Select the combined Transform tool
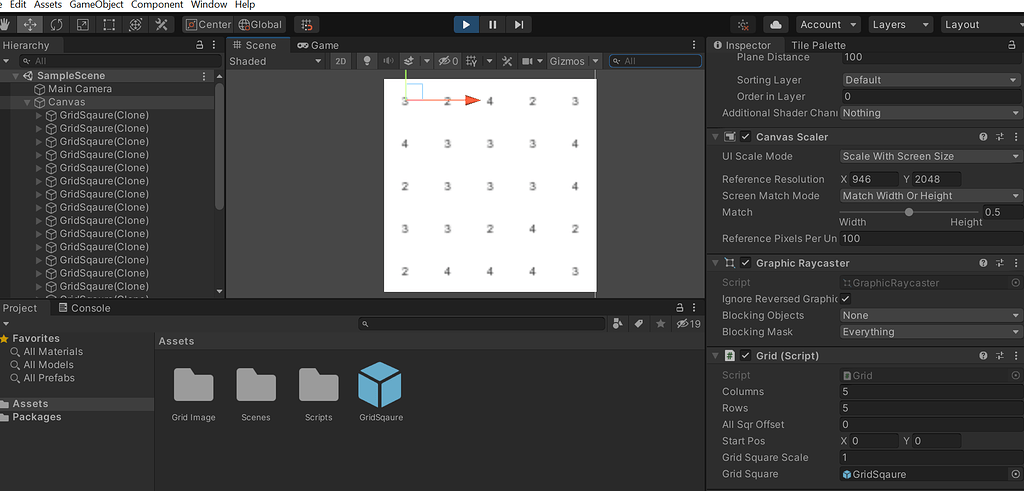 coord(135,25)
